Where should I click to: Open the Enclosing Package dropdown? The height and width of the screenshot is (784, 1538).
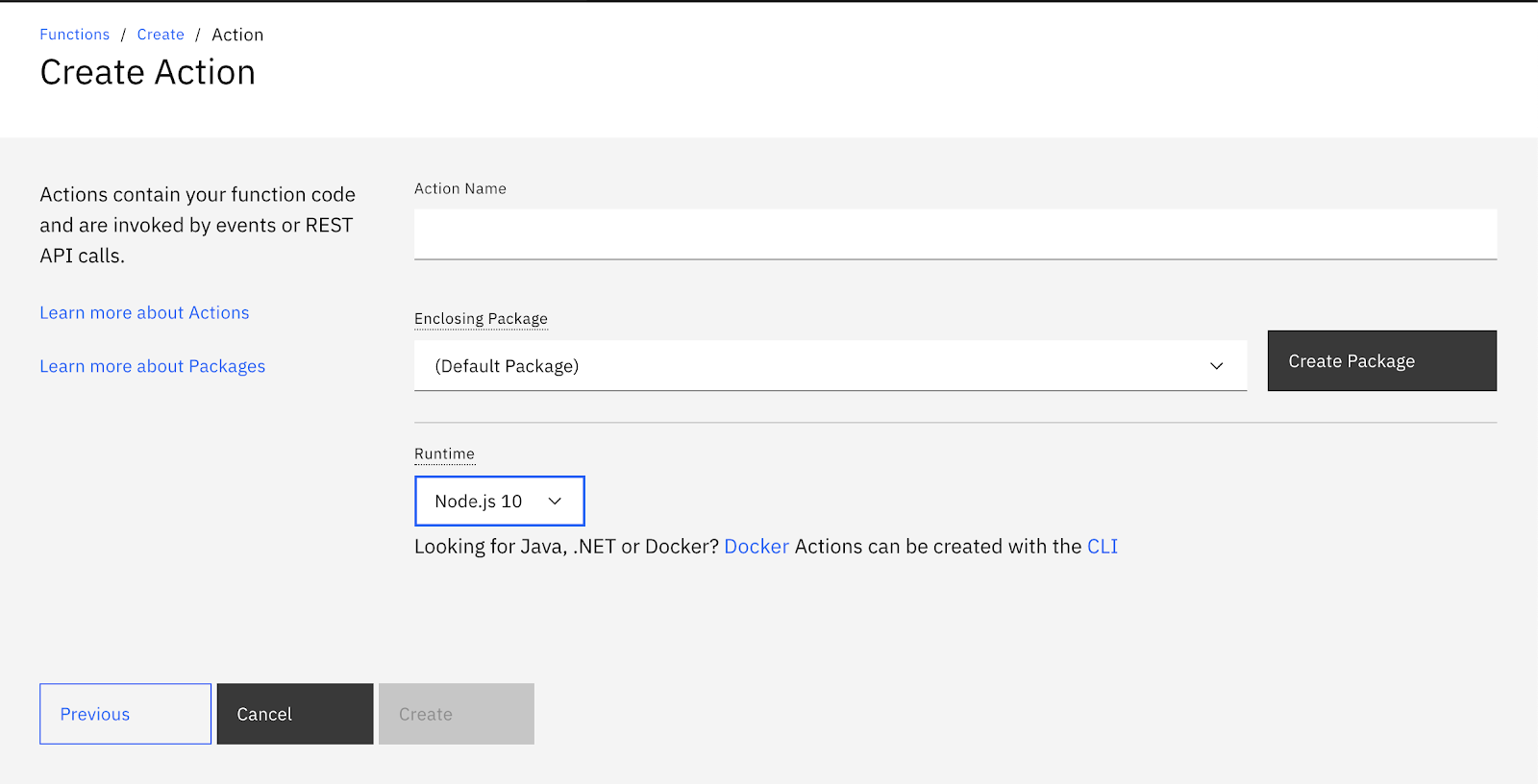pos(830,366)
